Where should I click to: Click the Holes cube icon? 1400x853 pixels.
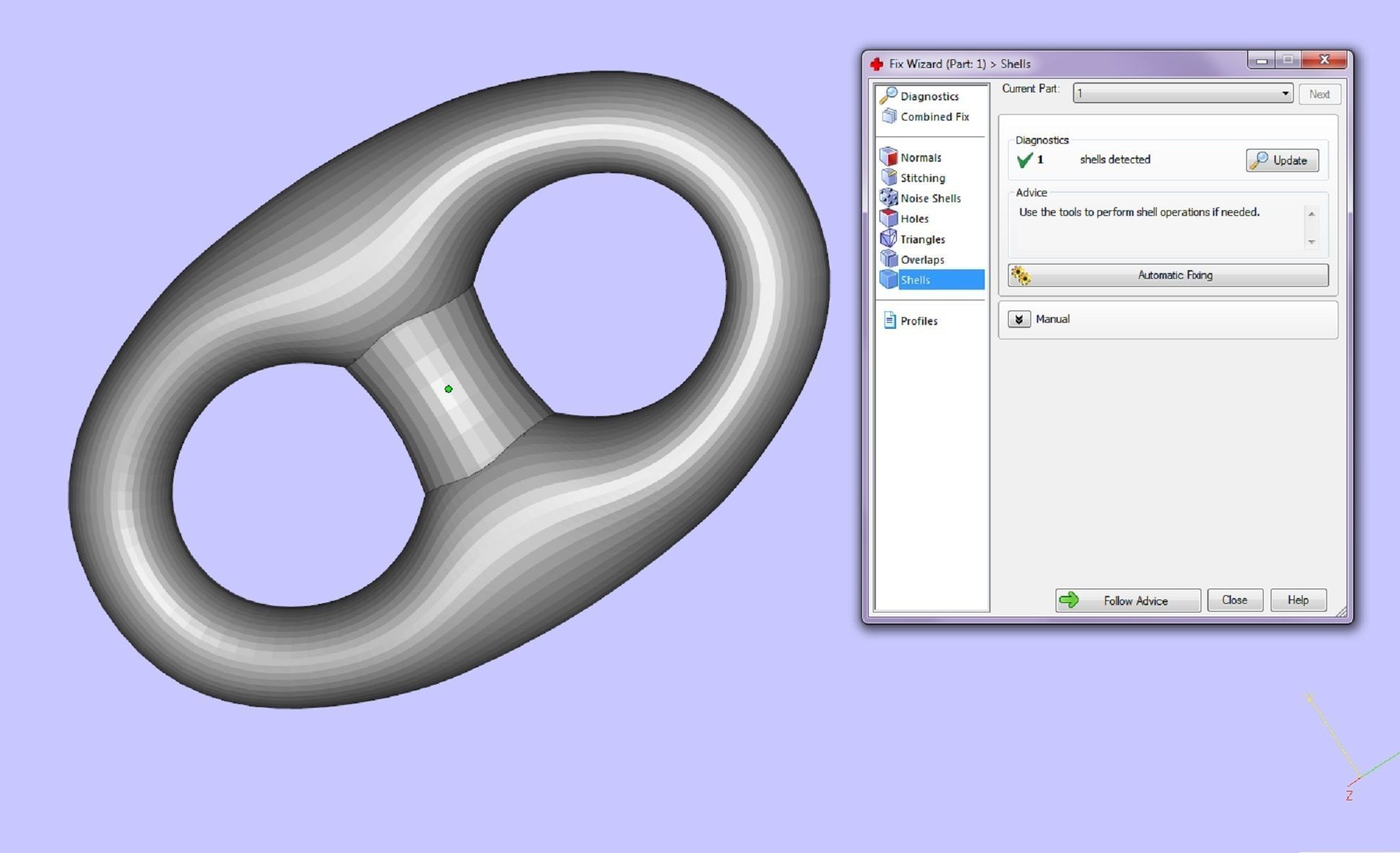tap(889, 218)
